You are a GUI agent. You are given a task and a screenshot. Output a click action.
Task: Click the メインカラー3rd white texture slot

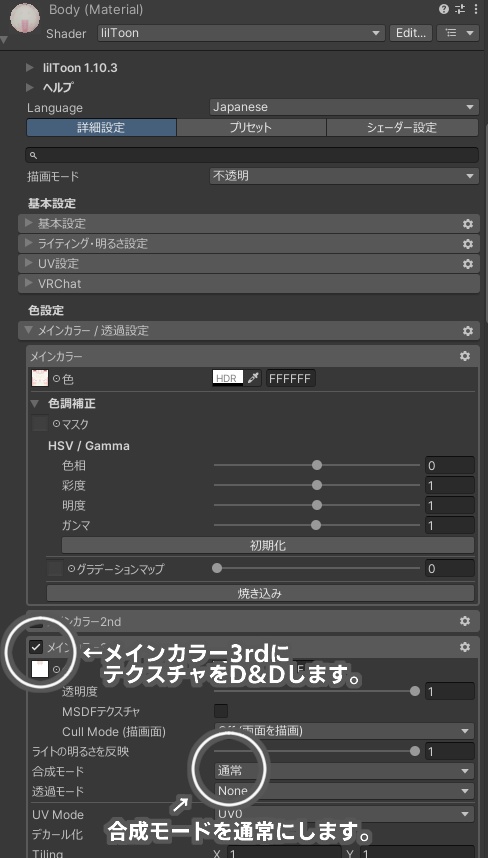[x=39, y=669]
